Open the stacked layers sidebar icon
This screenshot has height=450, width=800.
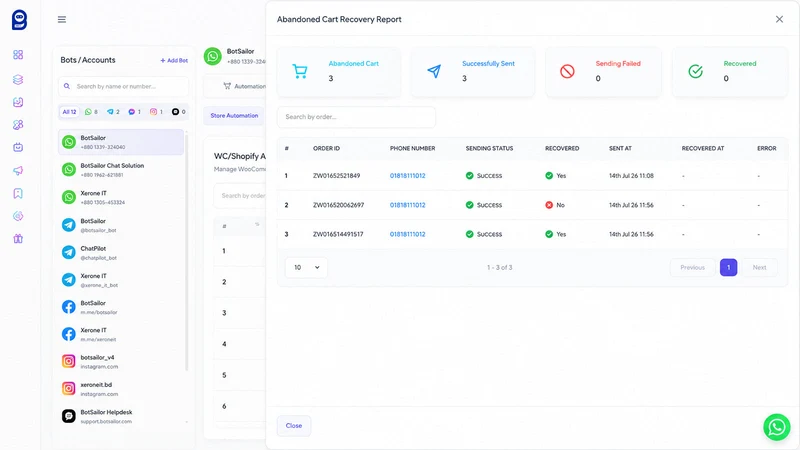18,80
